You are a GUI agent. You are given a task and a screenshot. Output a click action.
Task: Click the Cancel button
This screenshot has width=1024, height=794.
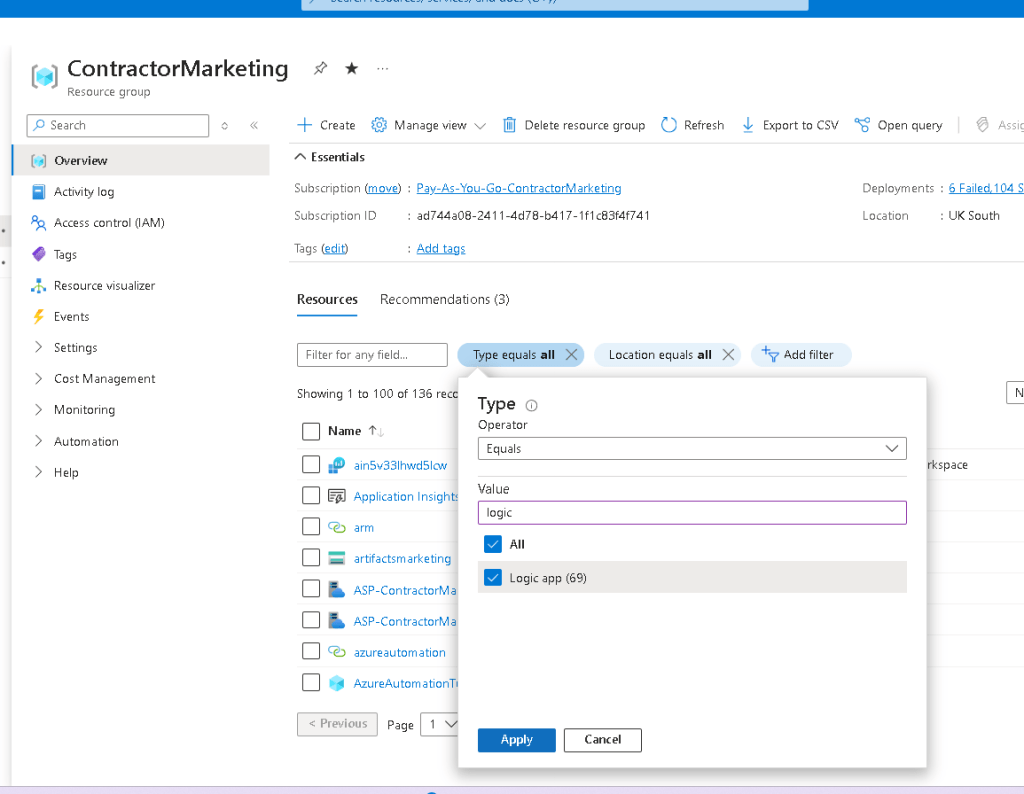tap(603, 740)
